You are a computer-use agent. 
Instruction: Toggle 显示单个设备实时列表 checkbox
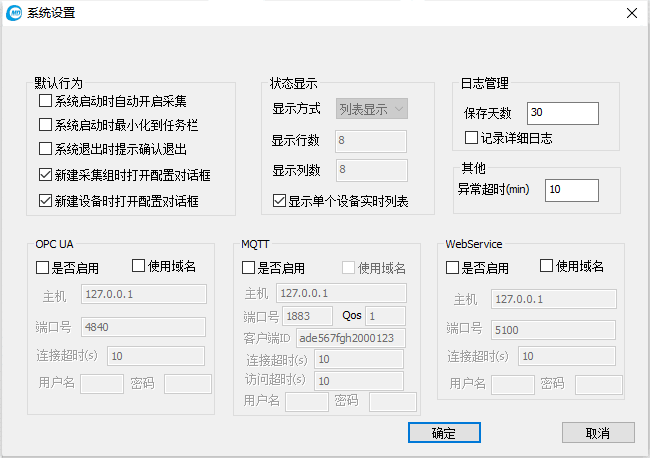279,201
